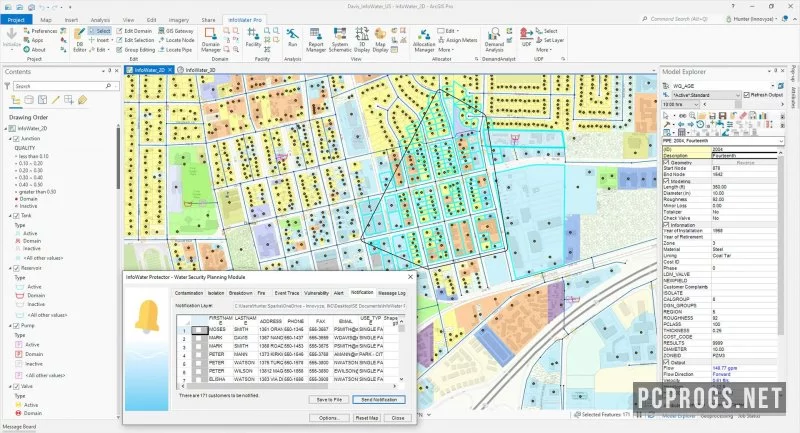Click the Save to File button

coord(329,400)
